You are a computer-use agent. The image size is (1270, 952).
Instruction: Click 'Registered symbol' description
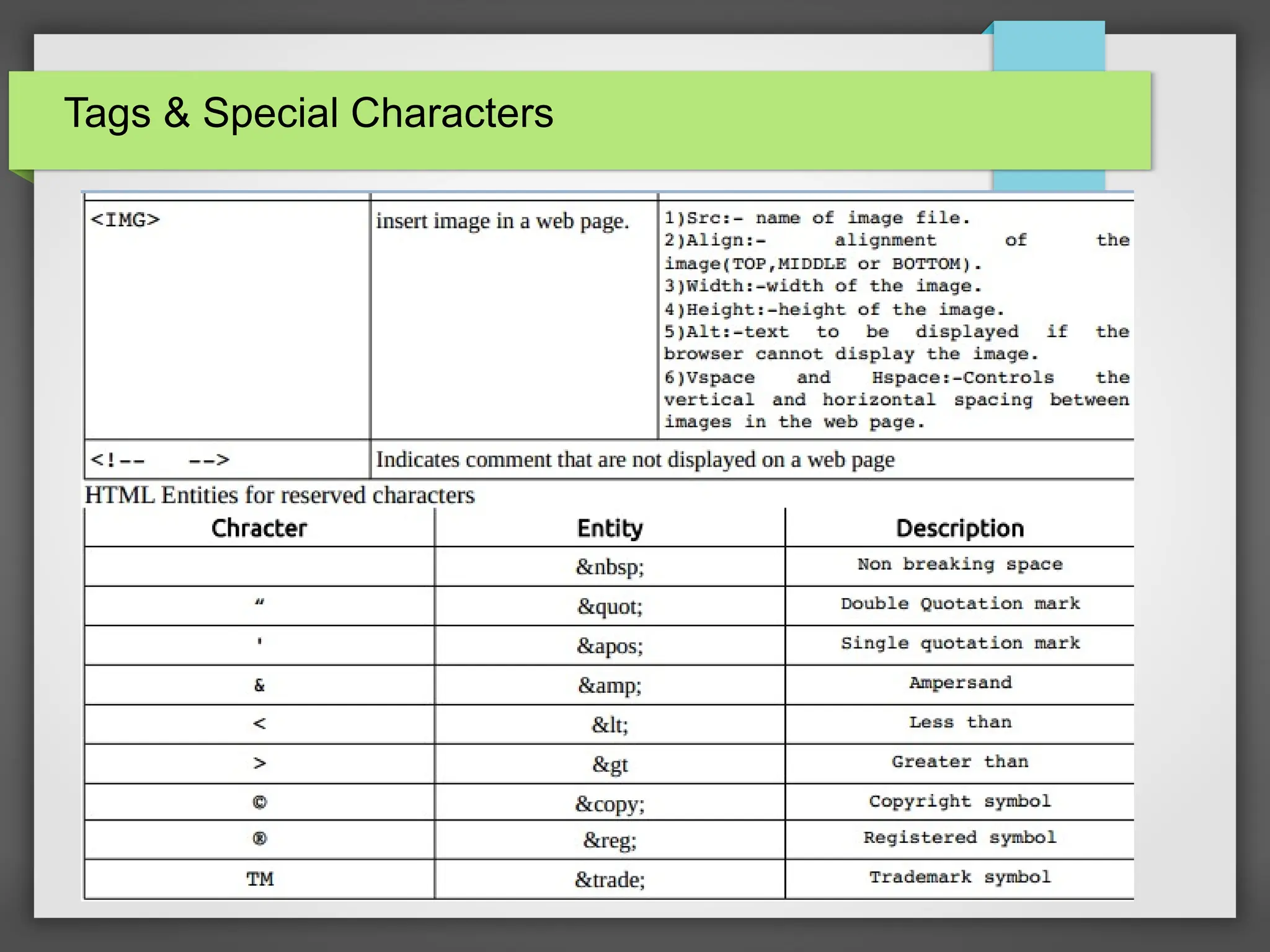[960, 837]
